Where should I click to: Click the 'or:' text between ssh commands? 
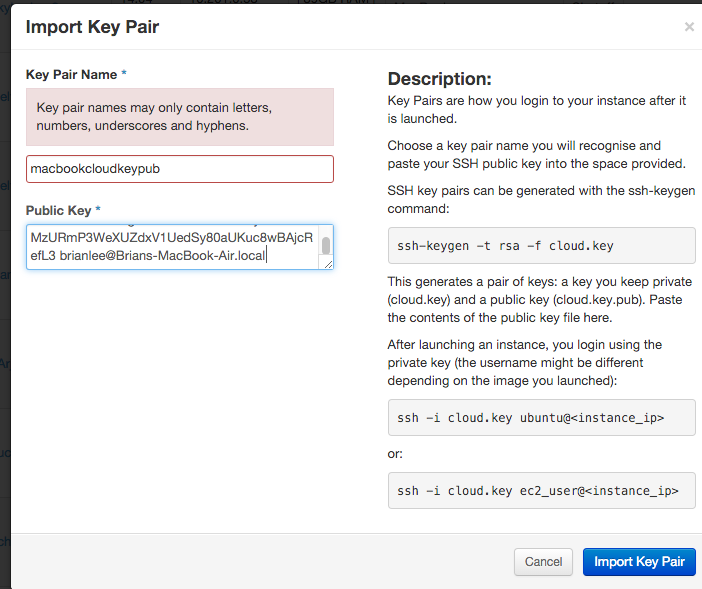[x=396, y=454]
